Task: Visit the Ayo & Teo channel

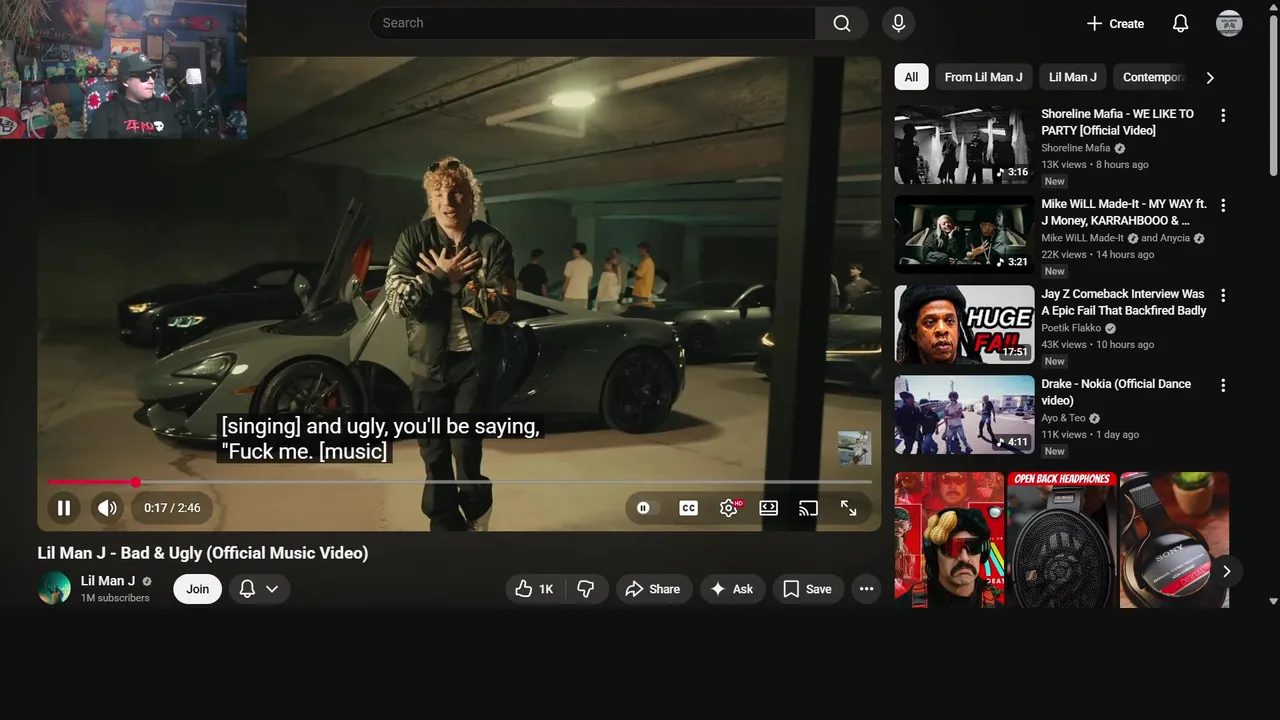Action: (1063, 418)
